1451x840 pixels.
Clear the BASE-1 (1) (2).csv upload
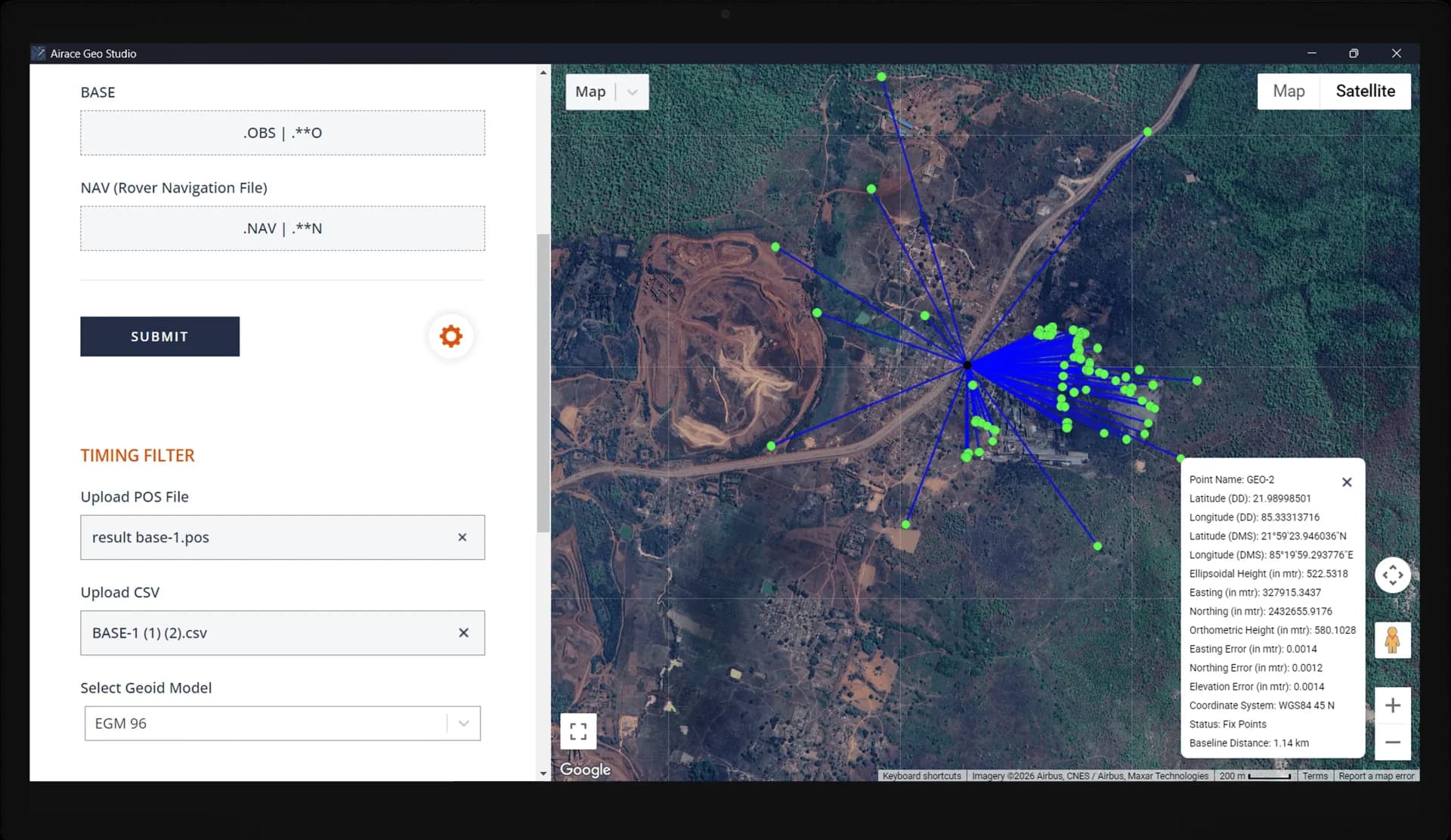point(463,633)
